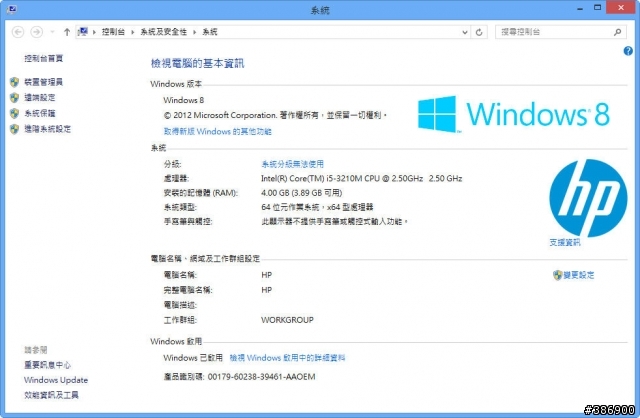Click the computer icon in address bar
640x418 pixels.
click(x=83, y=32)
